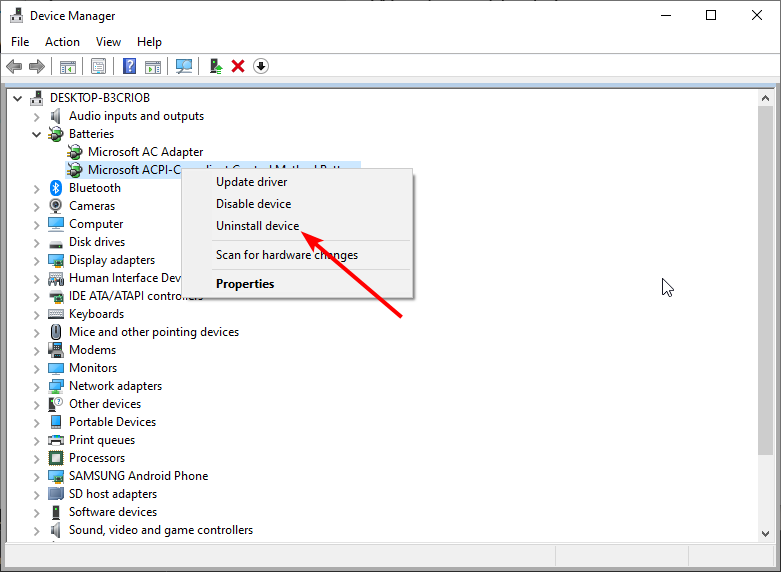Choose Uninstall device from context menu
The width and height of the screenshot is (781, 572).
click(297, 226)
